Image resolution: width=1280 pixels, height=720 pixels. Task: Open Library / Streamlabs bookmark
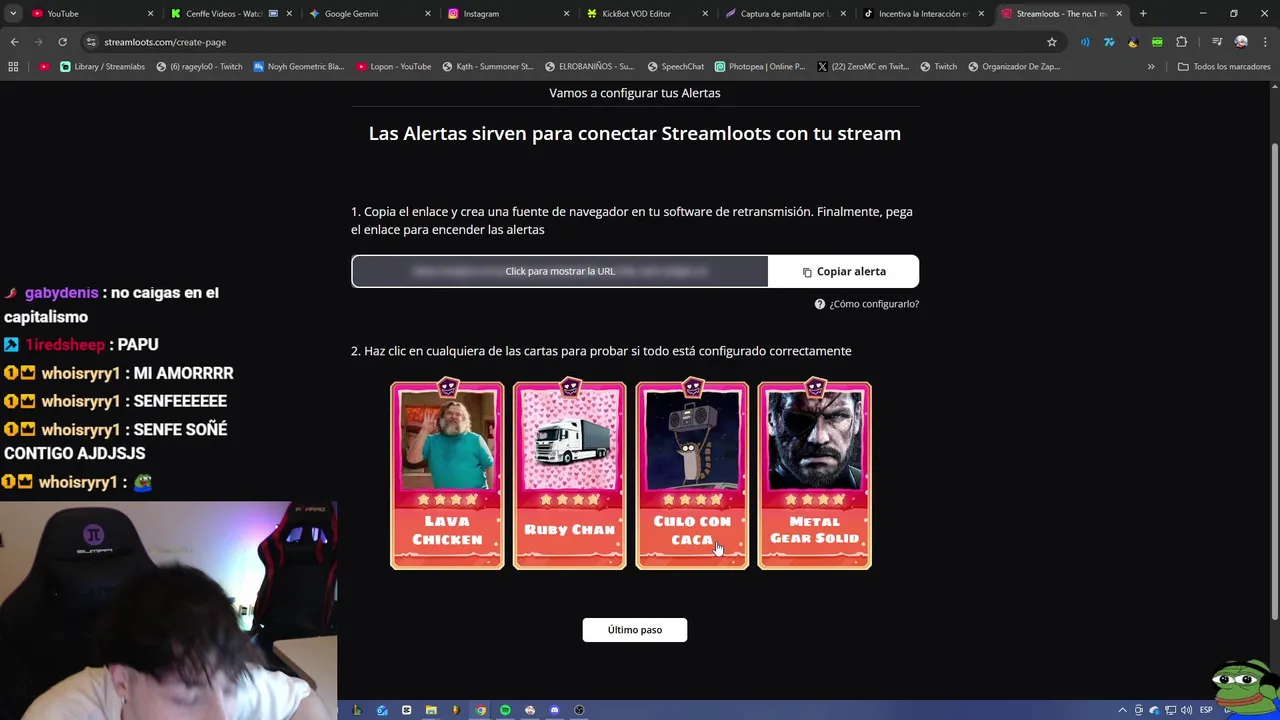coord(102,67)
